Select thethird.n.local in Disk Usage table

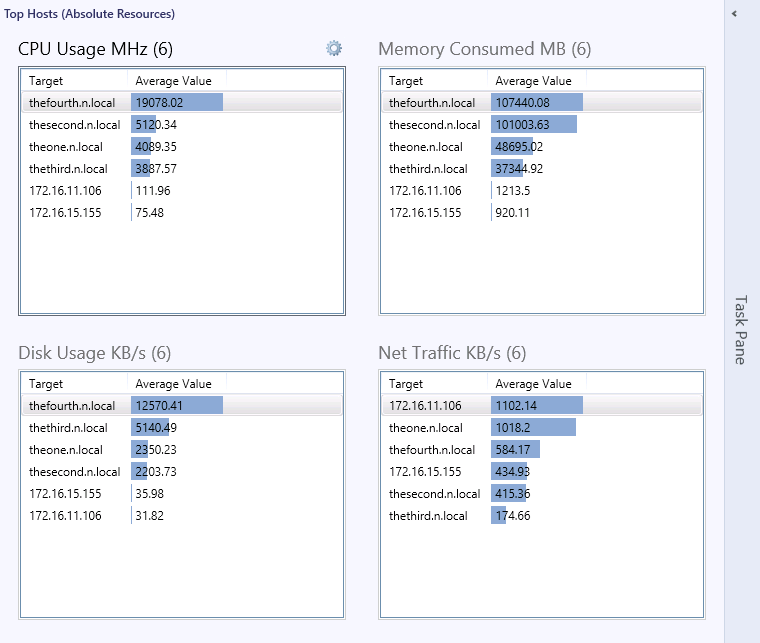[68, 428]
